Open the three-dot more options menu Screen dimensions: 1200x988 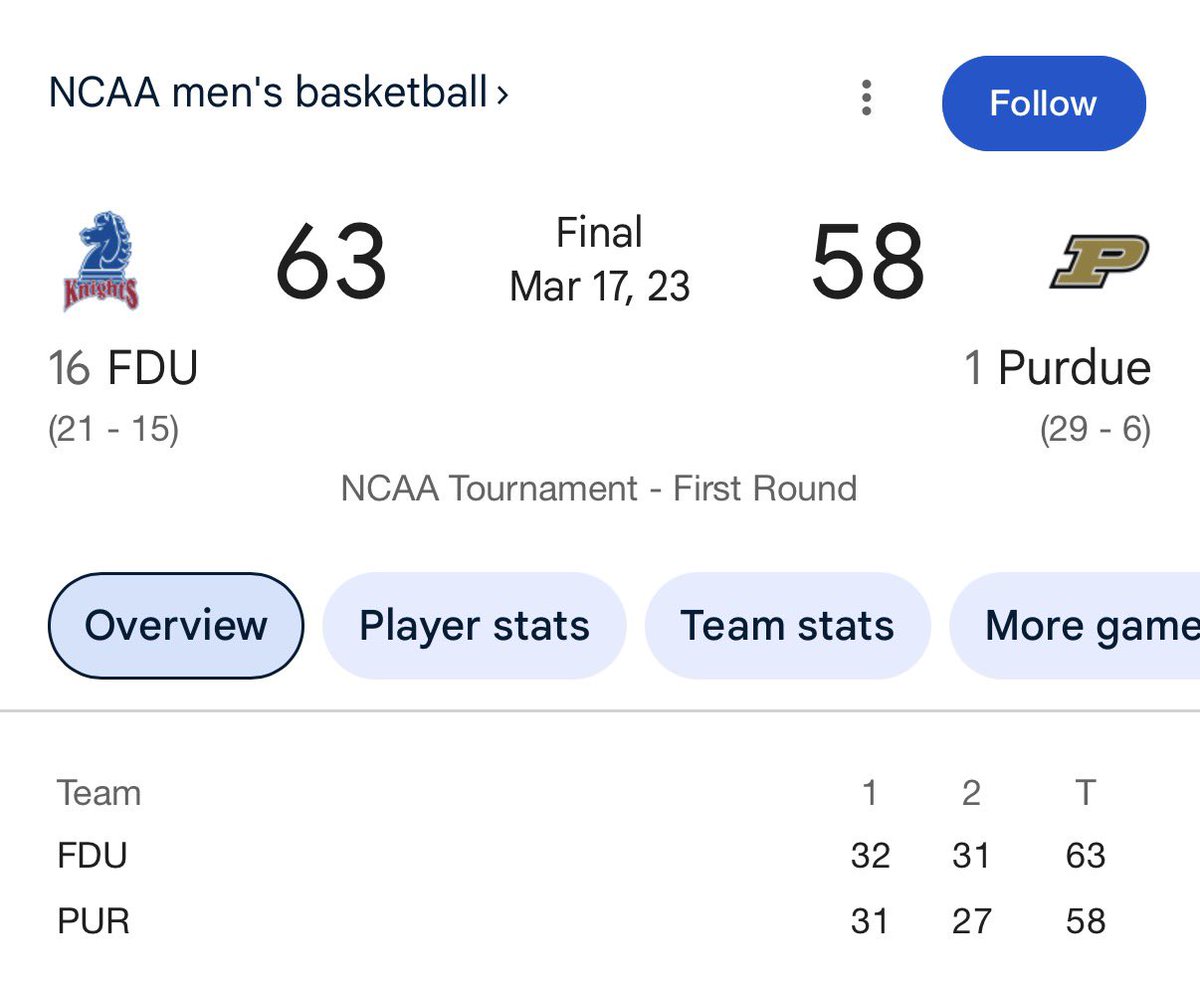pyautogui.click(x=866, y=98)
